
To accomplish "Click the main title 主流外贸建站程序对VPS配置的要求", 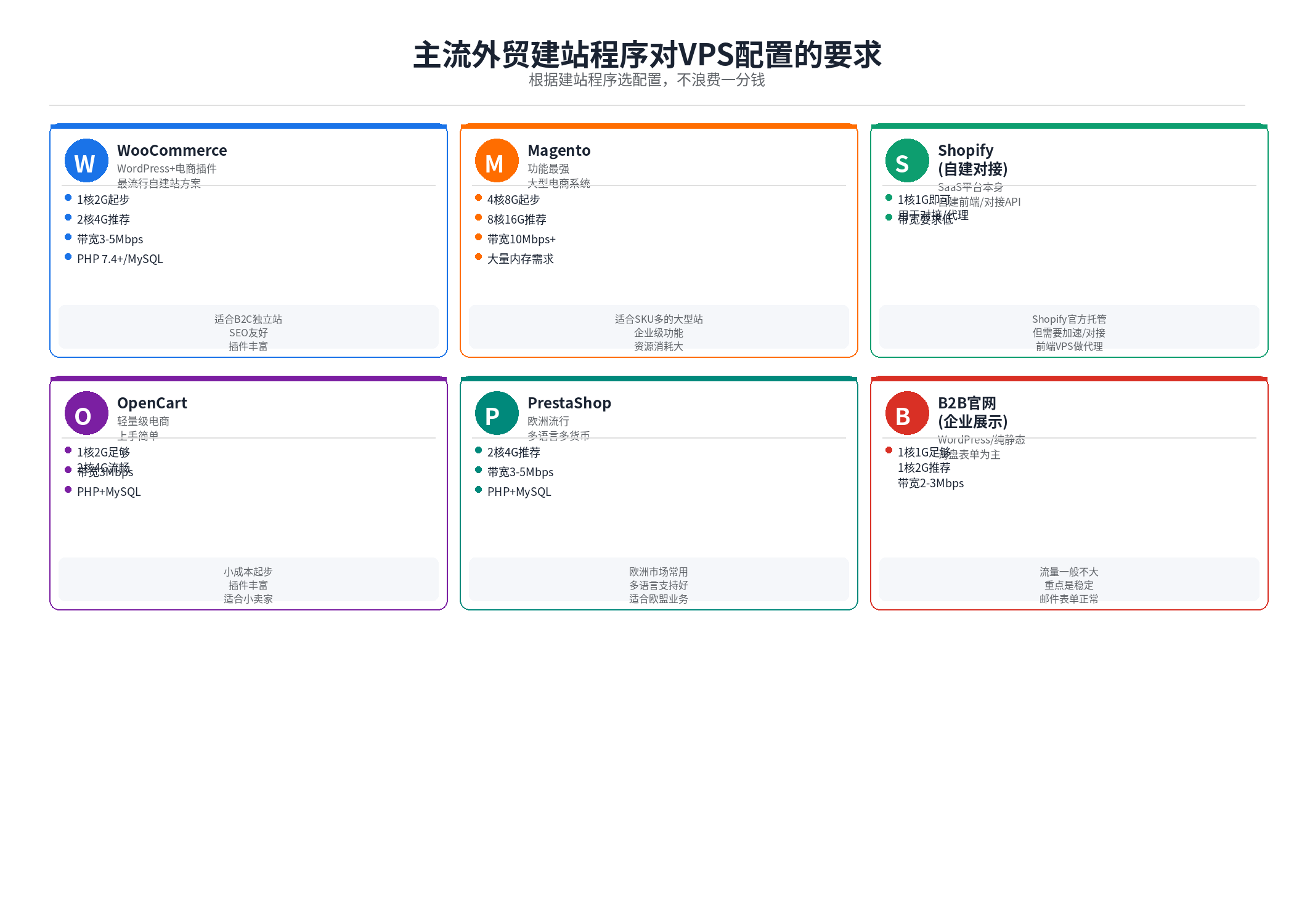I will point(647,55).
